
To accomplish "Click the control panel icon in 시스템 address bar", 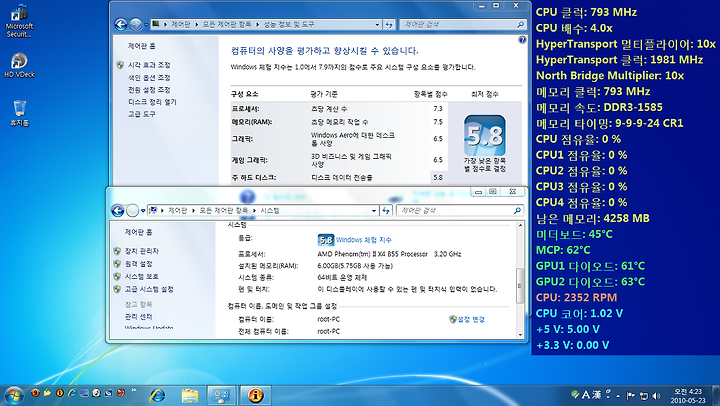I will [153, 210].
